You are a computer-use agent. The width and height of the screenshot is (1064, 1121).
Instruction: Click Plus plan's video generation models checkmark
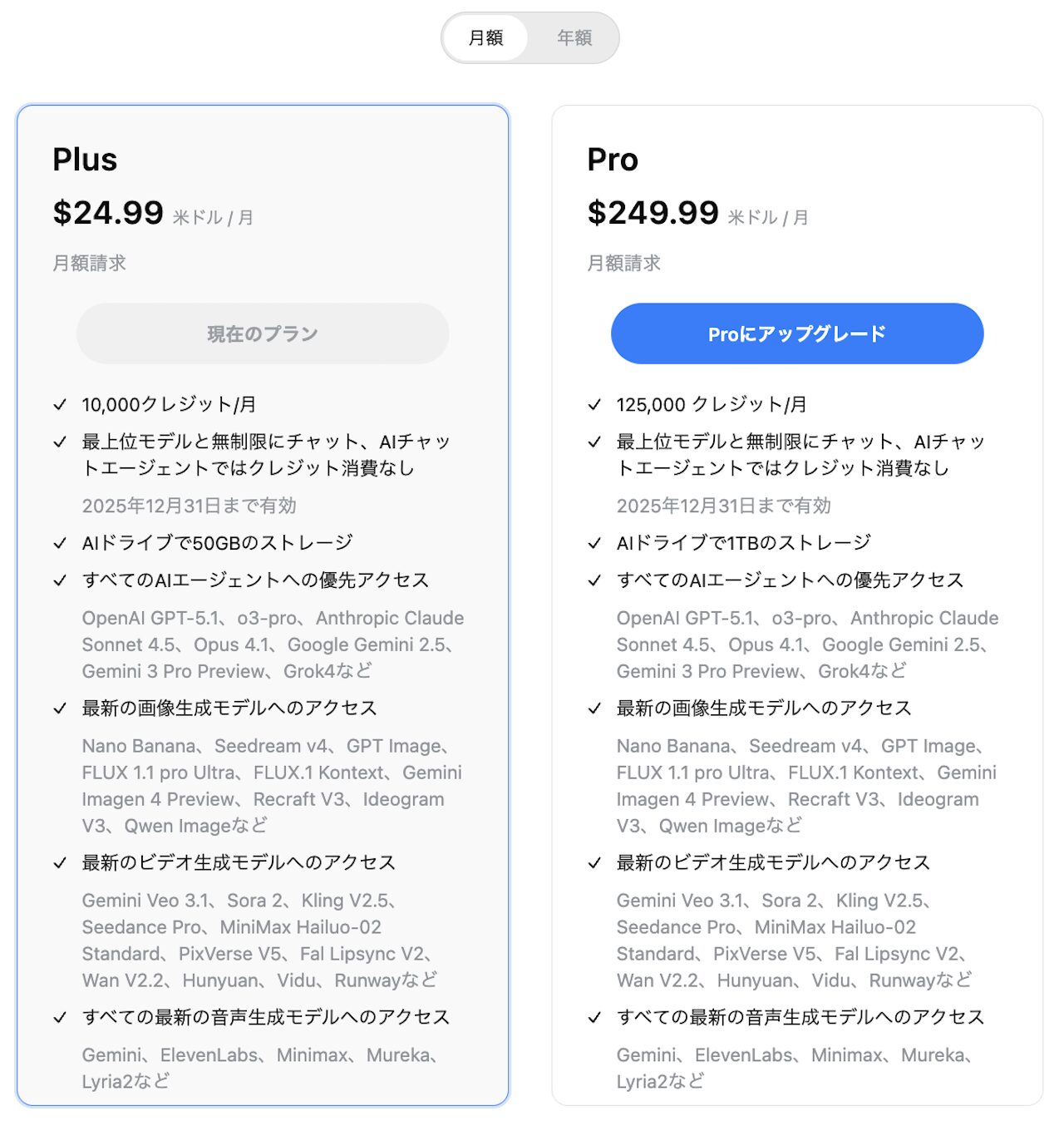click(x=60, y=863)
